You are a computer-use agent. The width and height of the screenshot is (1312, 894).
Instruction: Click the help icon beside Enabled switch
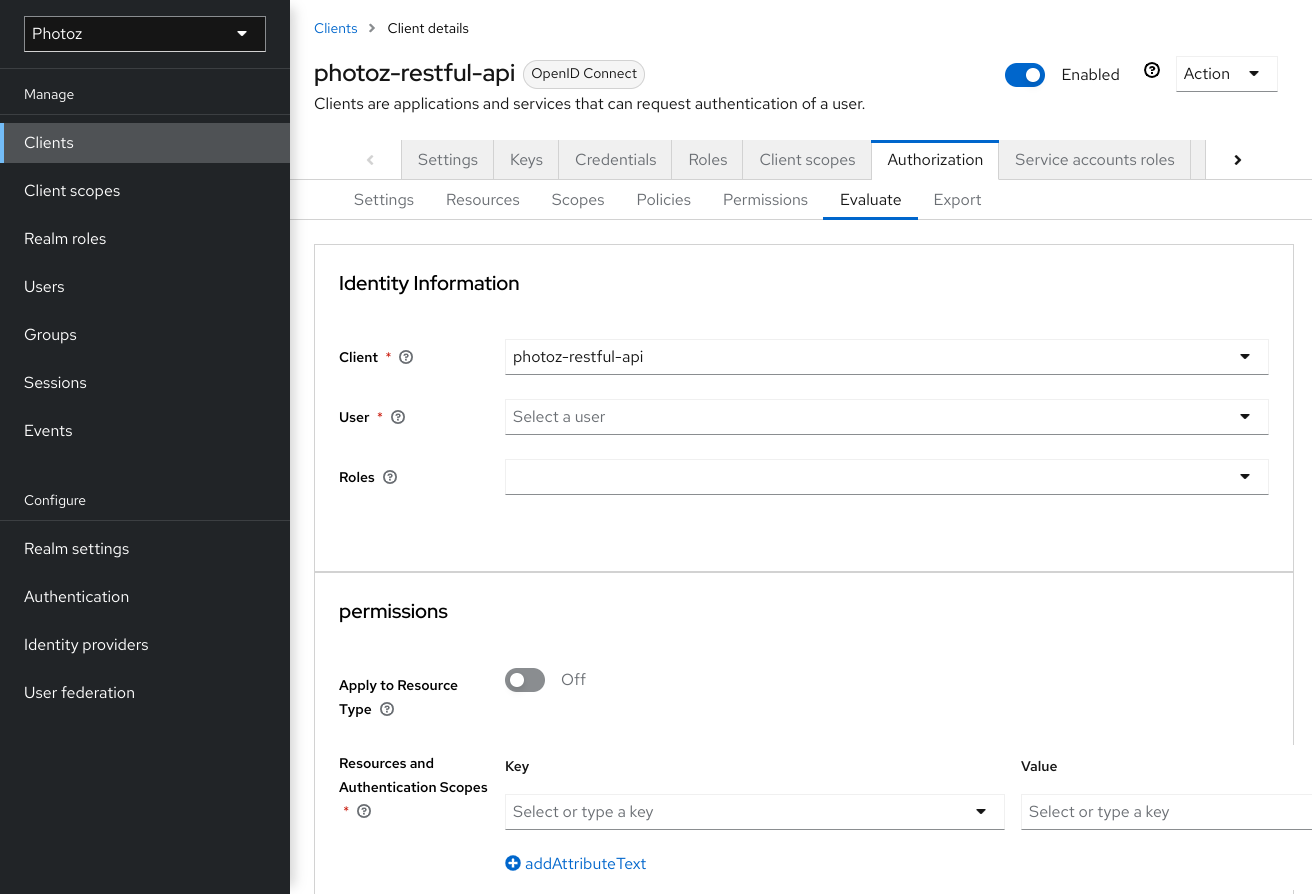point(1152,70)
